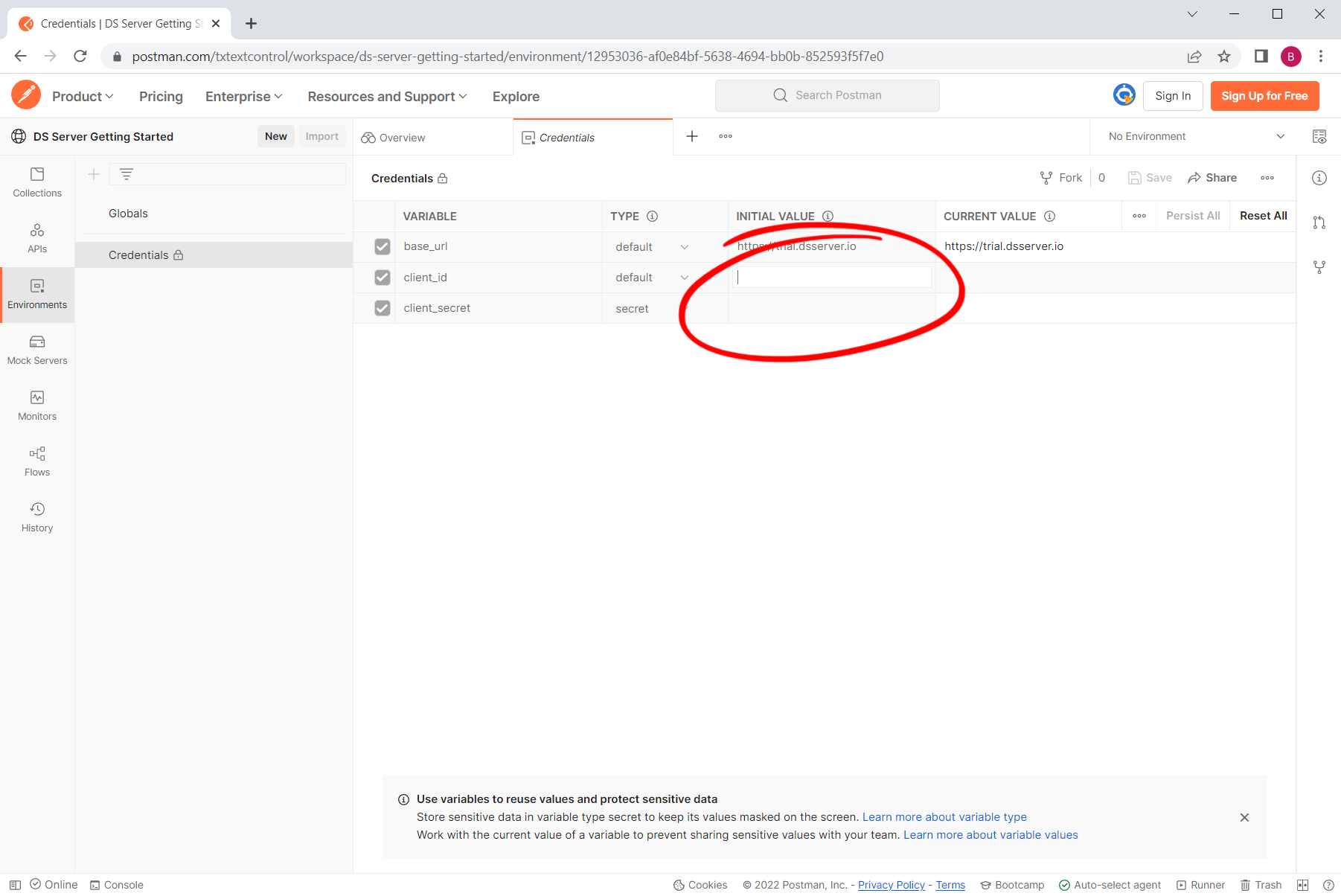Focus the Search Postman field

coord(828,95)
